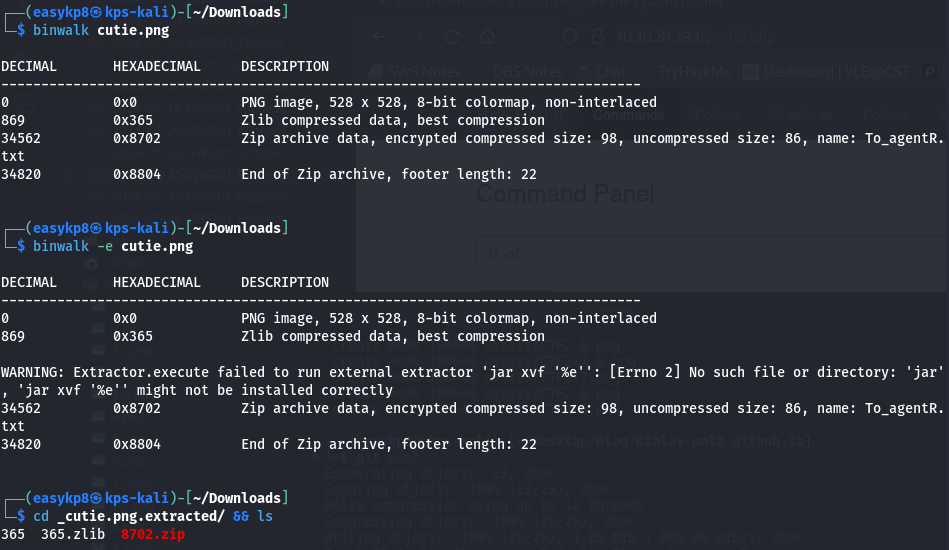Click the 'binwalk -e cutie.png' command line
949x550 pixels.
click(x=113, y=246)
